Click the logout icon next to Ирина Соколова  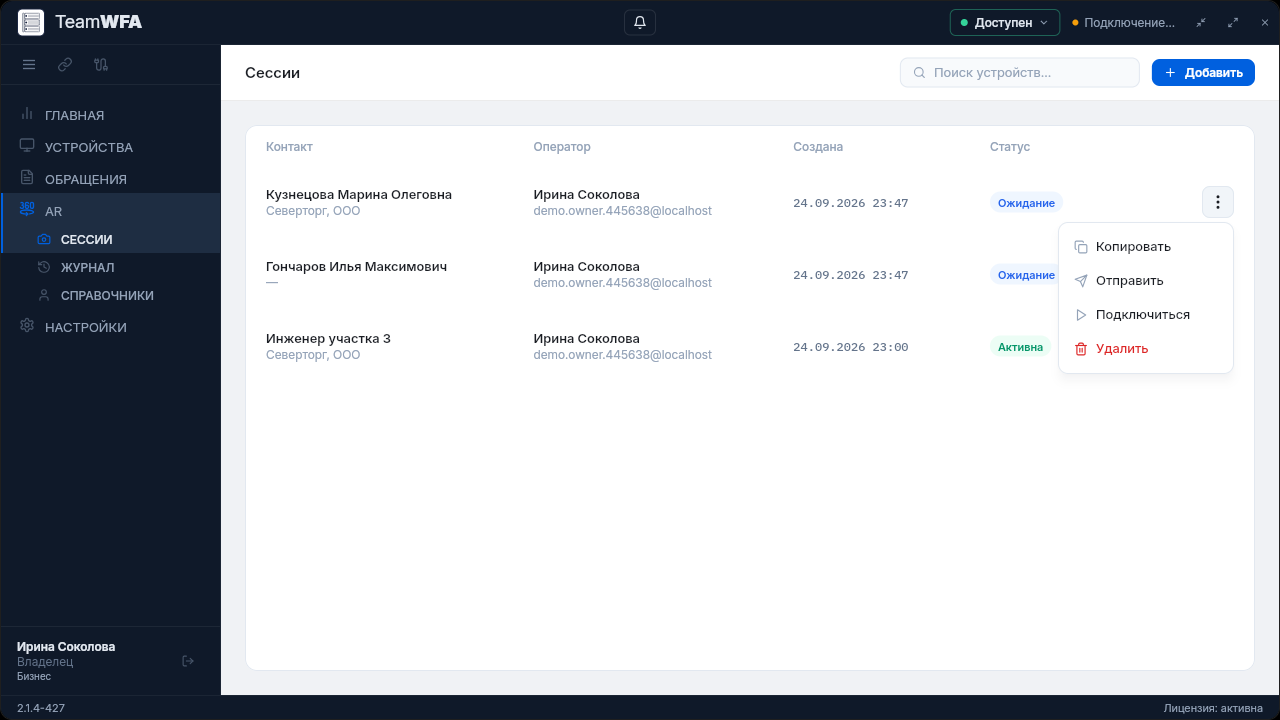188,661
